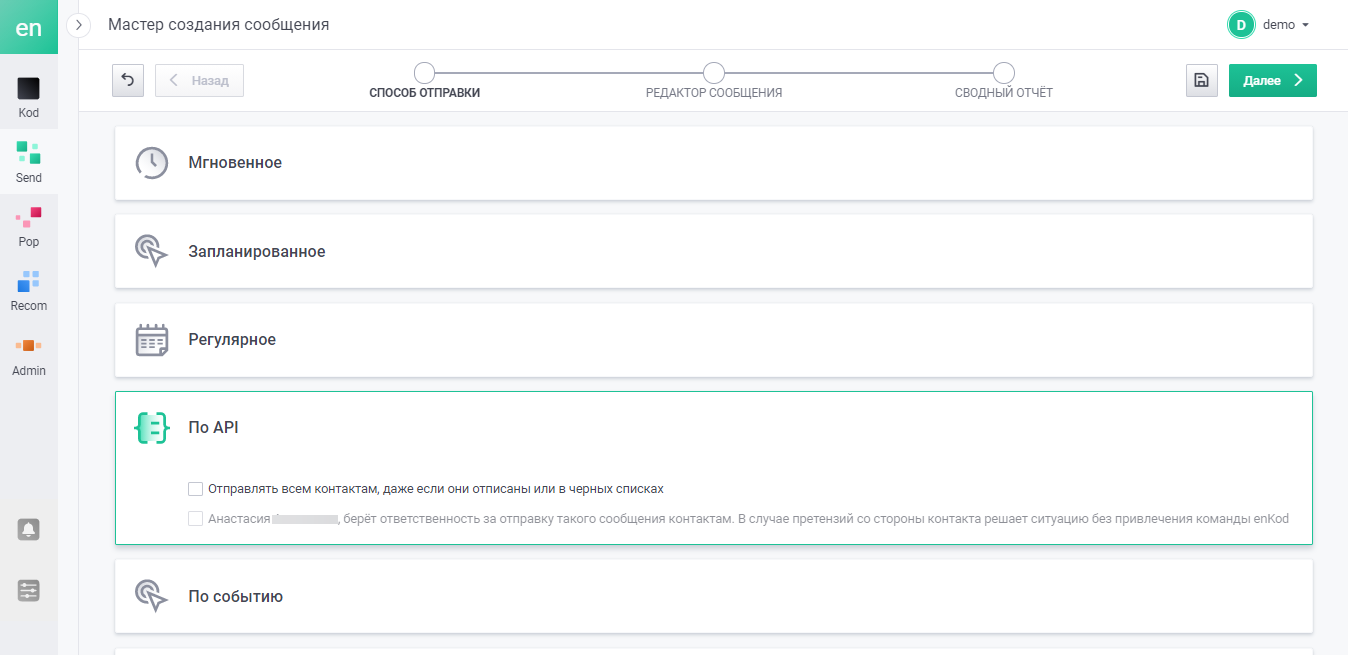Expand the sidebar with chevron button
Image resolution: width=1348 pixels, height=655 pixels.
tap(79, 25)
